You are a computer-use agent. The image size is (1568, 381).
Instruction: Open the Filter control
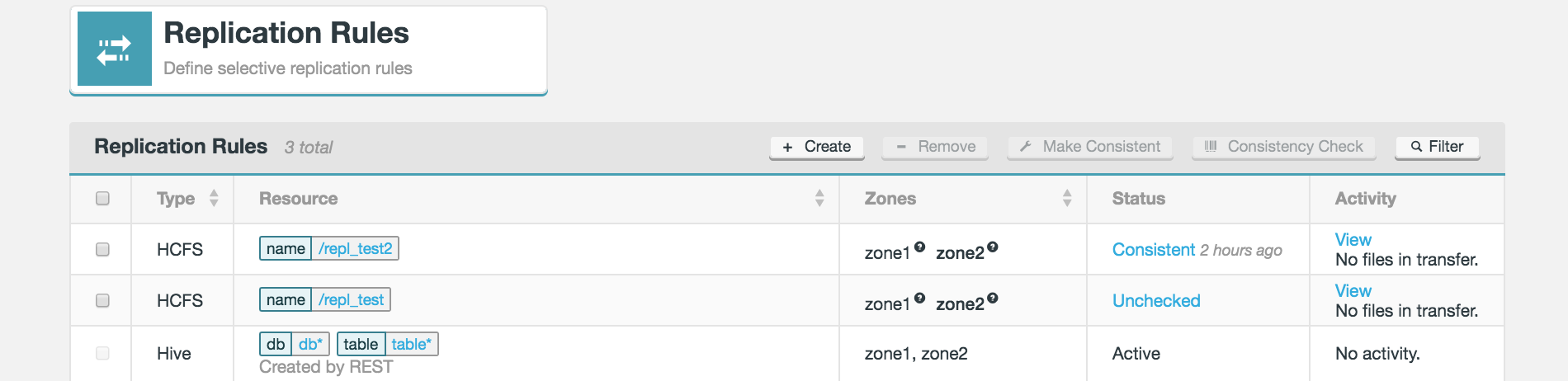coord(1437,147)
